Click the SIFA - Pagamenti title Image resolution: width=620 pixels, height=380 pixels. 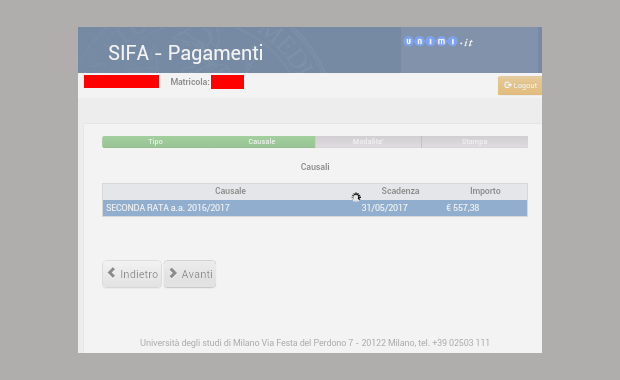(x=185, y=53)
